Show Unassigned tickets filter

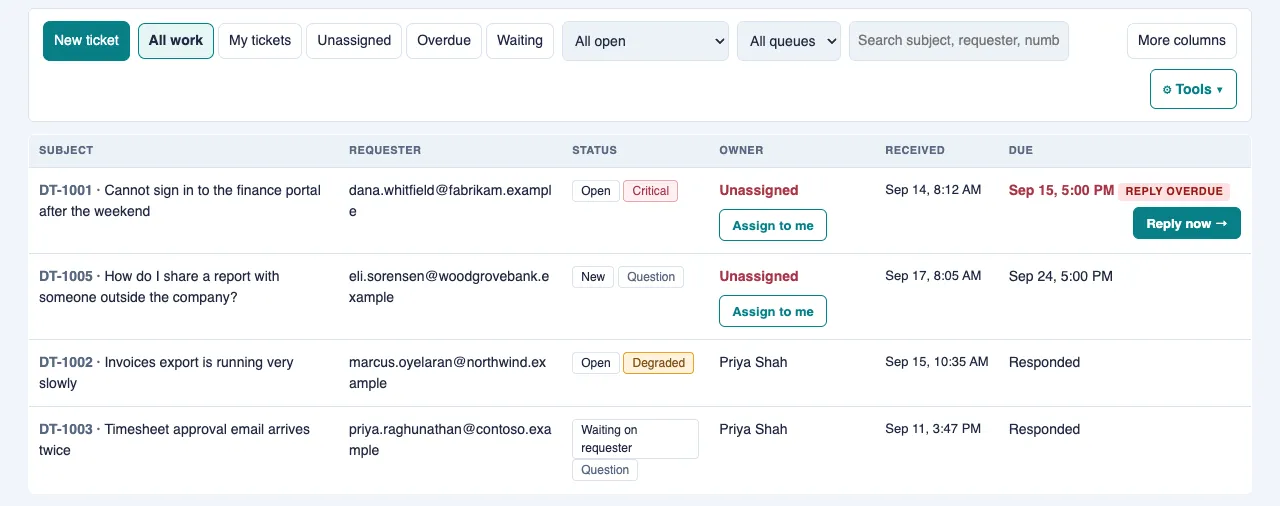coord(354,41)
